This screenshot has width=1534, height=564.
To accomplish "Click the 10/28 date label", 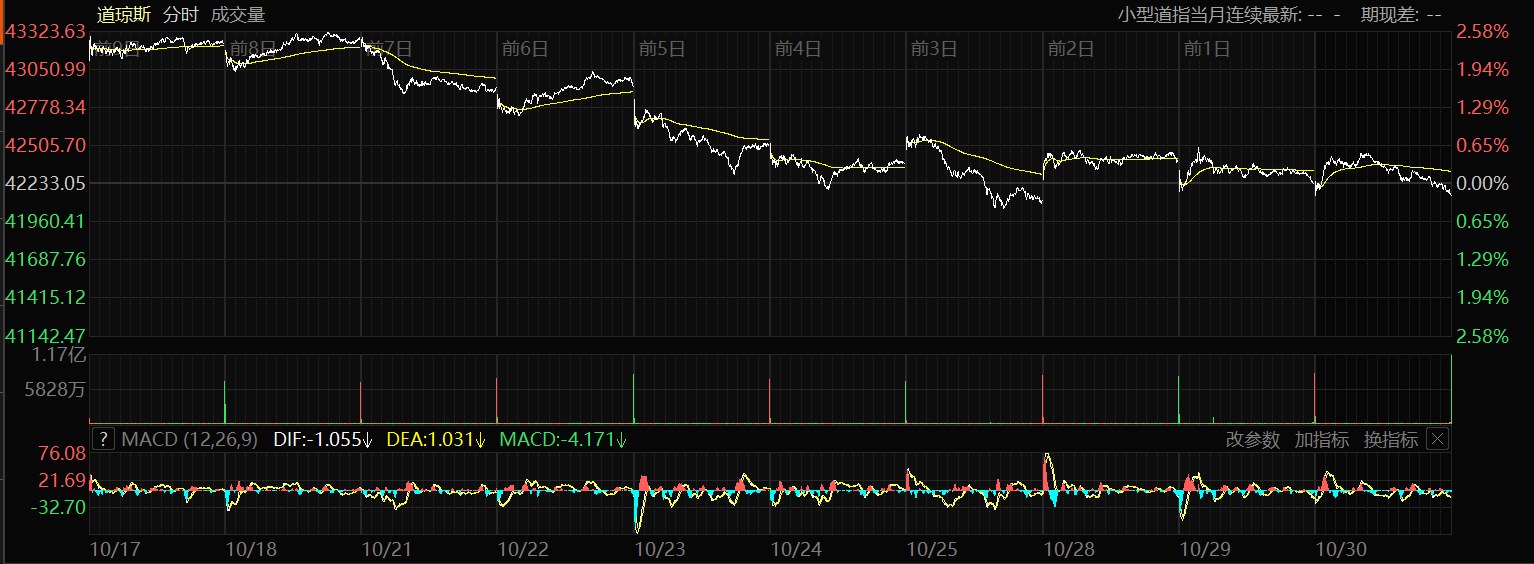I will (x=1068, y=549).
